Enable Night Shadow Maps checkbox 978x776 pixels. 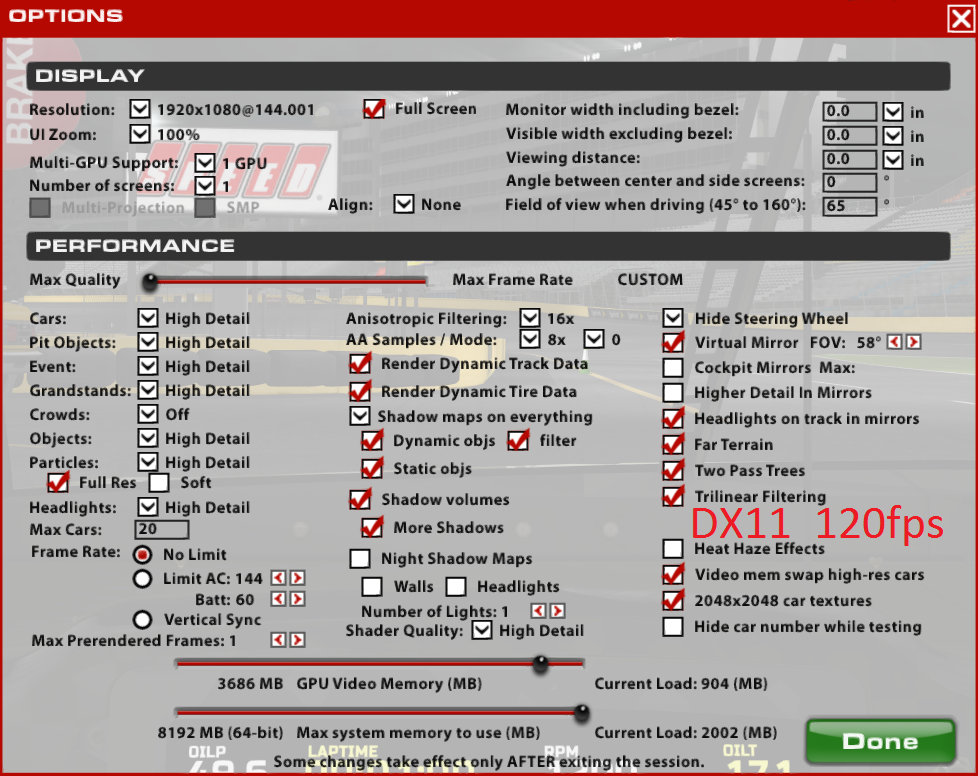pyautogui.click(x=360, y=559)
